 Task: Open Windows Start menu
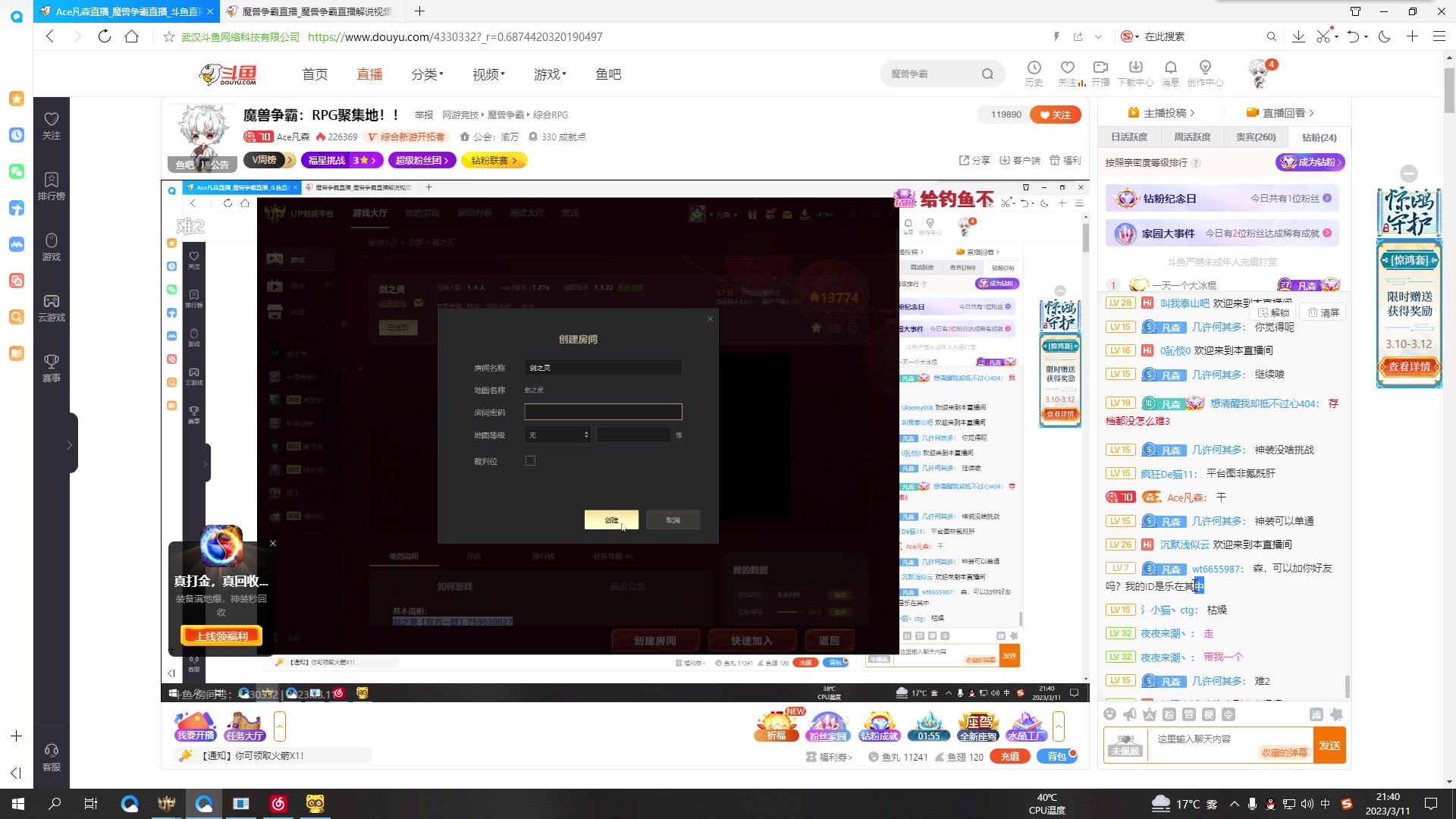click(17, 804)
